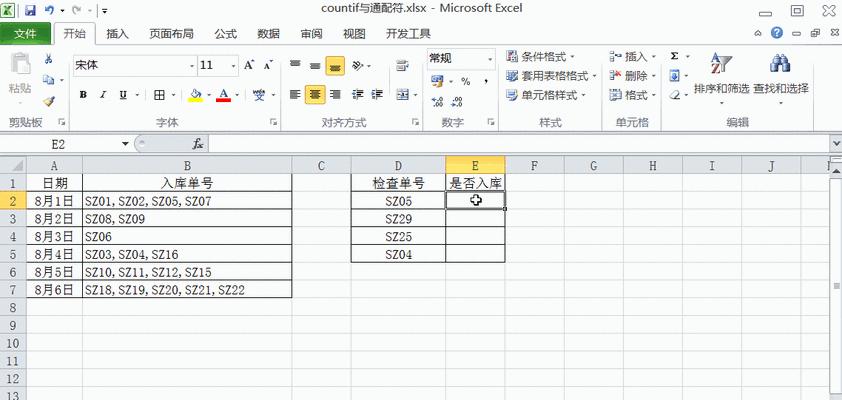Image resolution: width=842 pixels, height=400 pixels.
Task: Click the 套用表格格式 button
Action: pos(552,76)
